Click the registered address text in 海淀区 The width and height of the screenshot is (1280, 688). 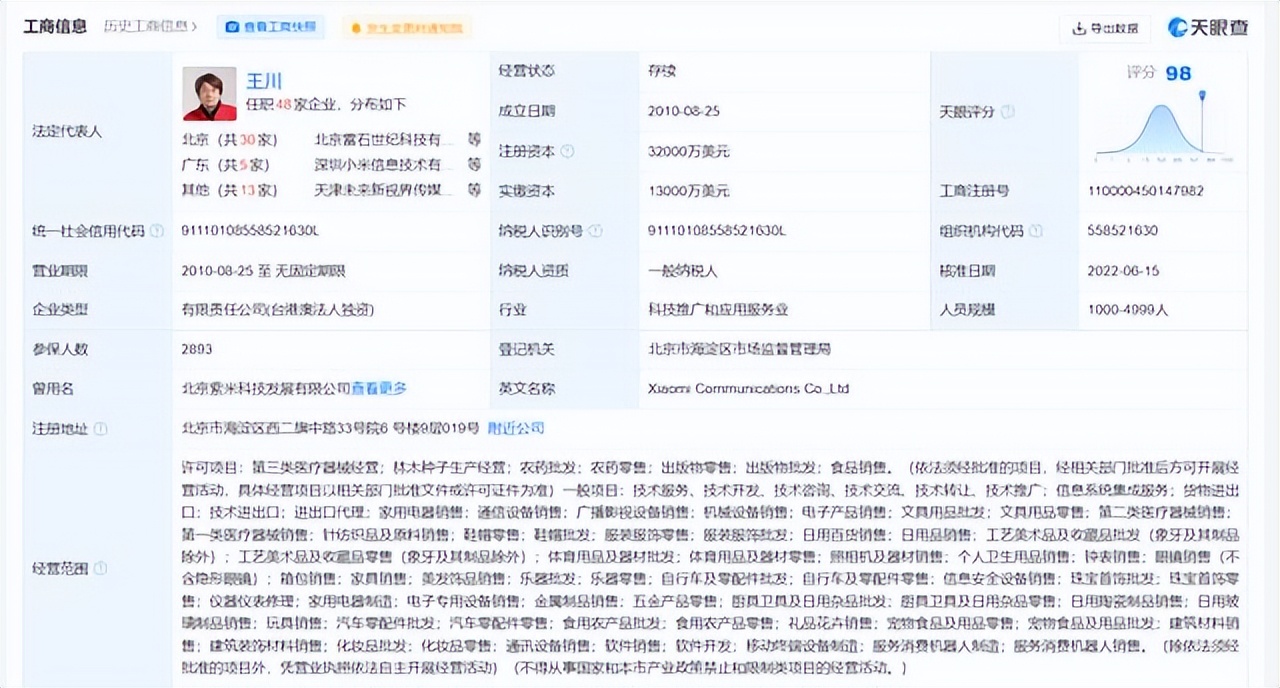[x=330, y=428]
